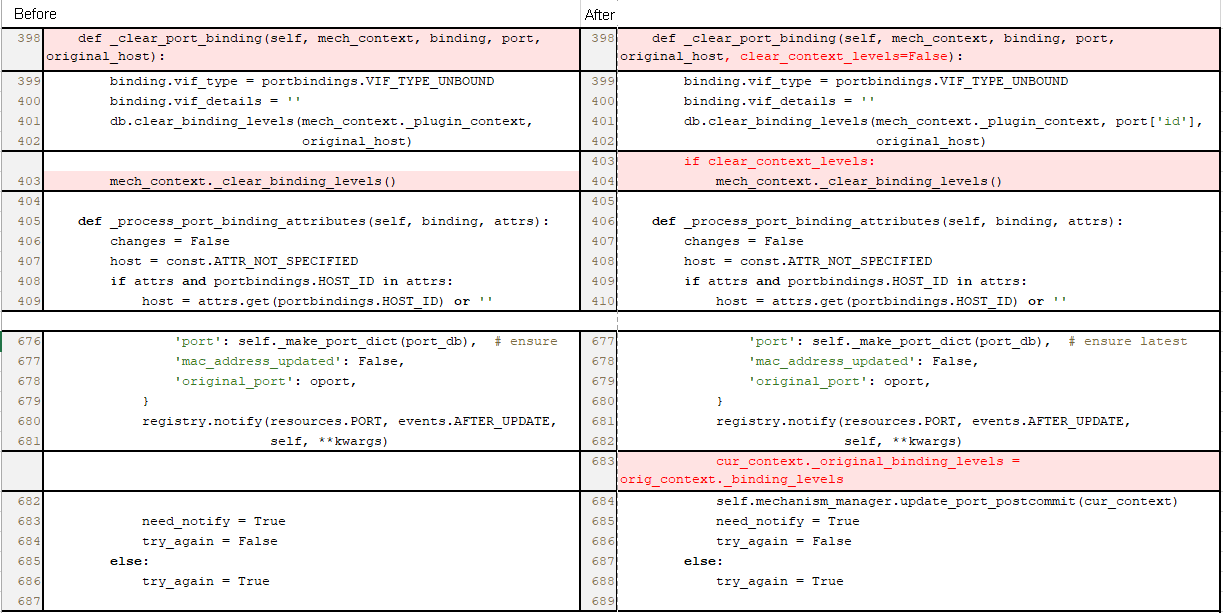This screenshot has width=1223, height=613.
Task: Click "clear_context_levels=False" in the After pane
Action: click(844, 57)
